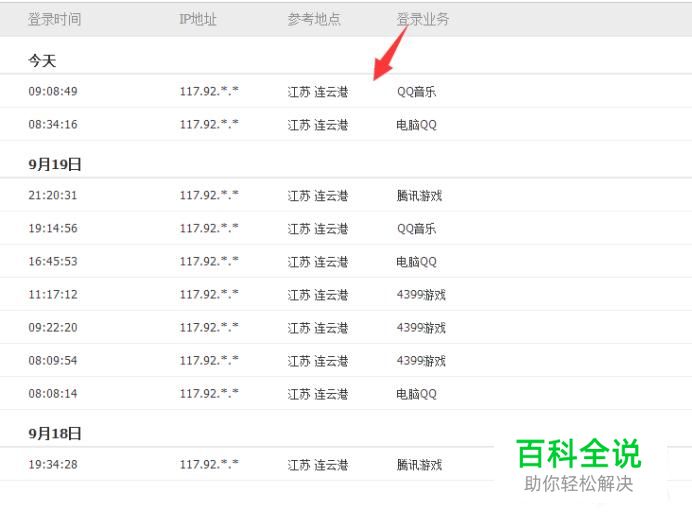This screenshot has height=528, width=692.
Task: Click 江苏 连云港 in the 09:08:49 row
Action: coord(318,92)
